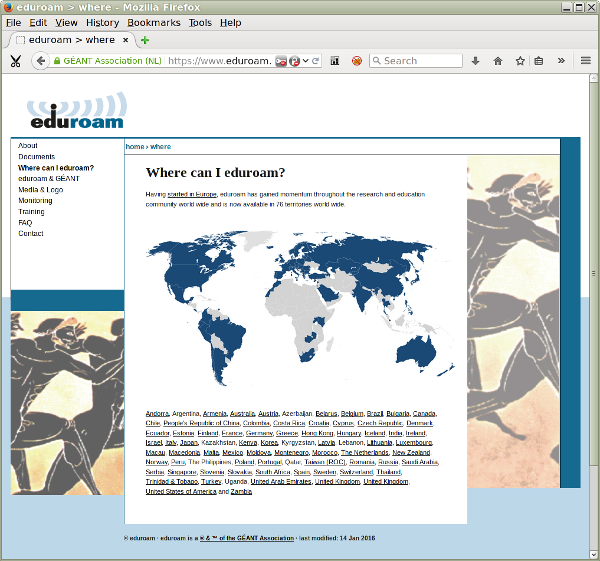
Task: Open the Training sidebar link
Action: [x=31, y=212]
